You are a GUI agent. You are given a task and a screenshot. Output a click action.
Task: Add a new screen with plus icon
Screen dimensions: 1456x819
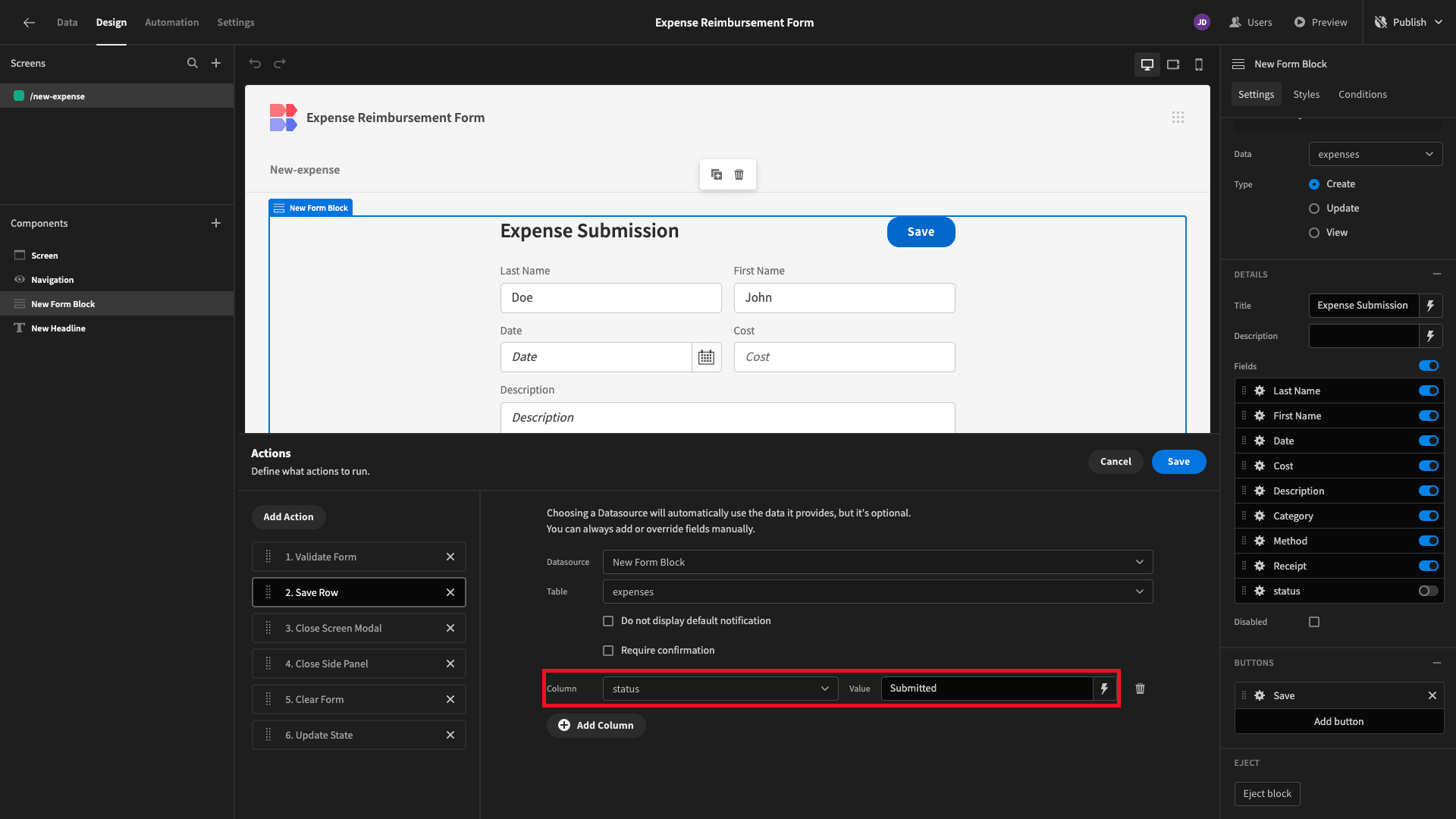216,63
